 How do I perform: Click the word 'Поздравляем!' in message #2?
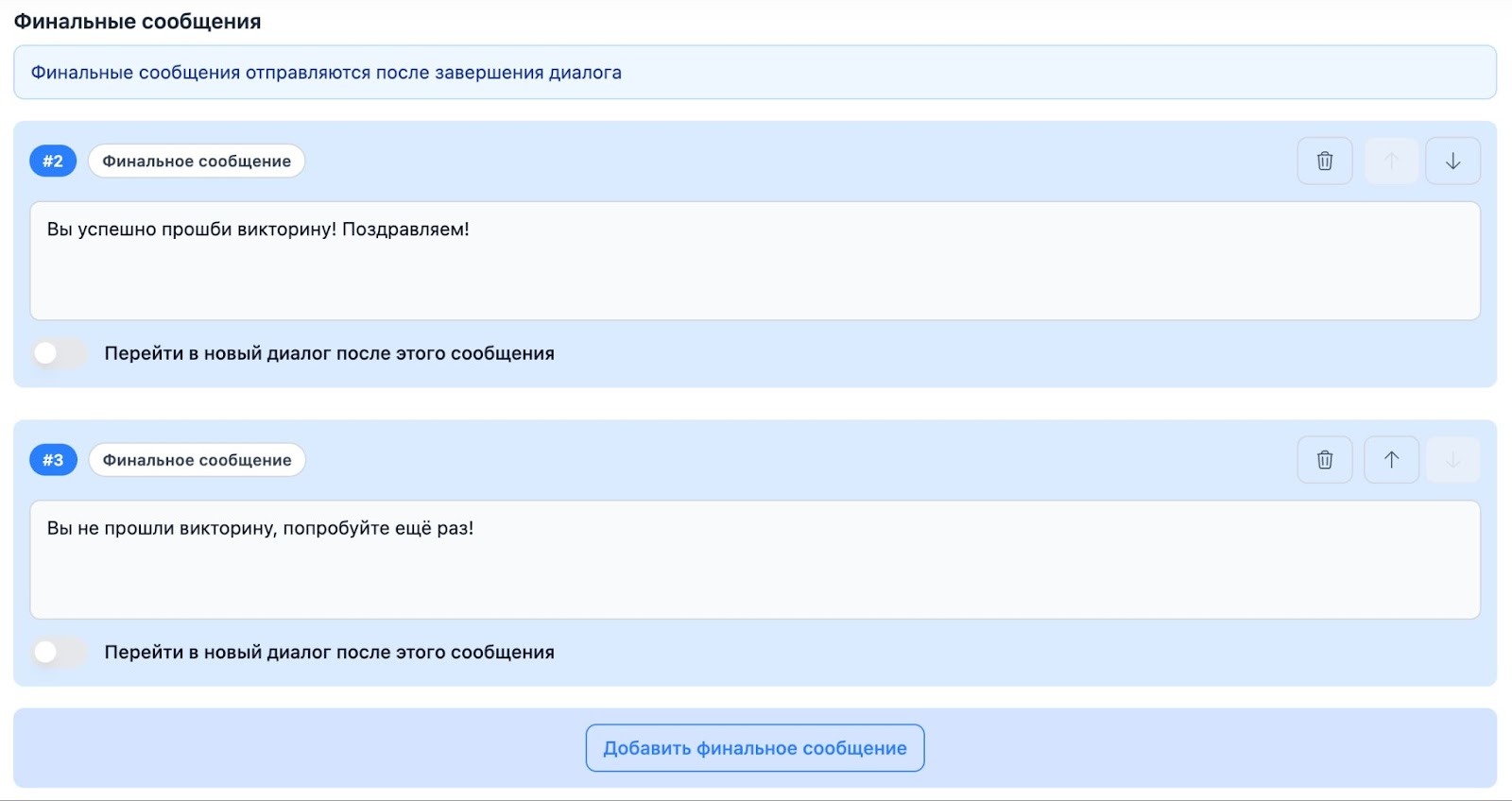(405, 230)
